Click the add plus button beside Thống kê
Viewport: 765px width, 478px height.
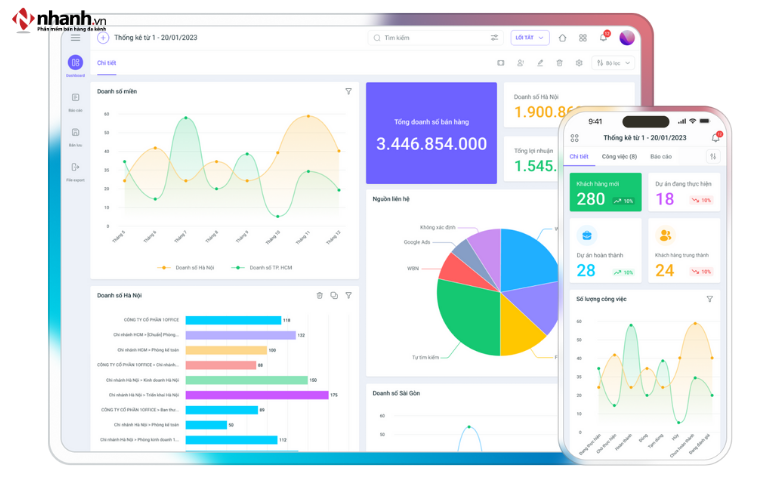click(x=103, y=38)
